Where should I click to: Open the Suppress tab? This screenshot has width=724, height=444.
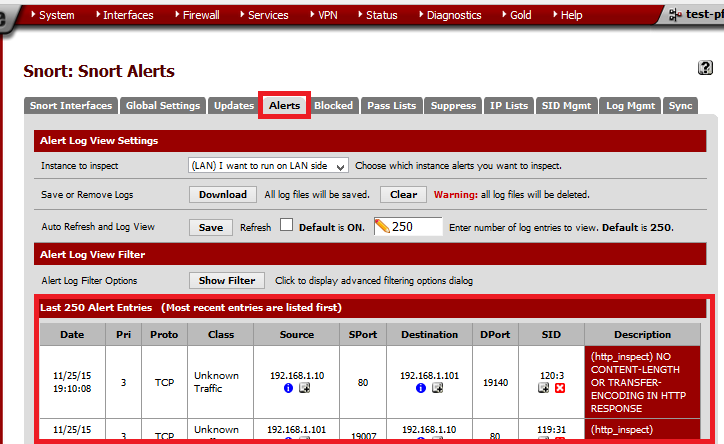(x=455, y=105)
